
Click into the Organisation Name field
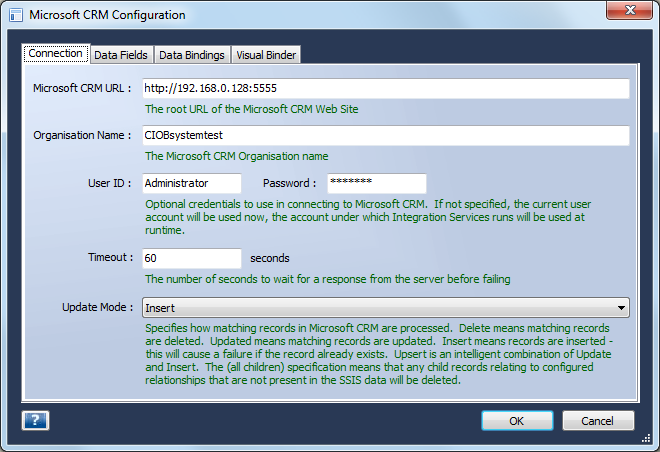click(x=385, y=135)
